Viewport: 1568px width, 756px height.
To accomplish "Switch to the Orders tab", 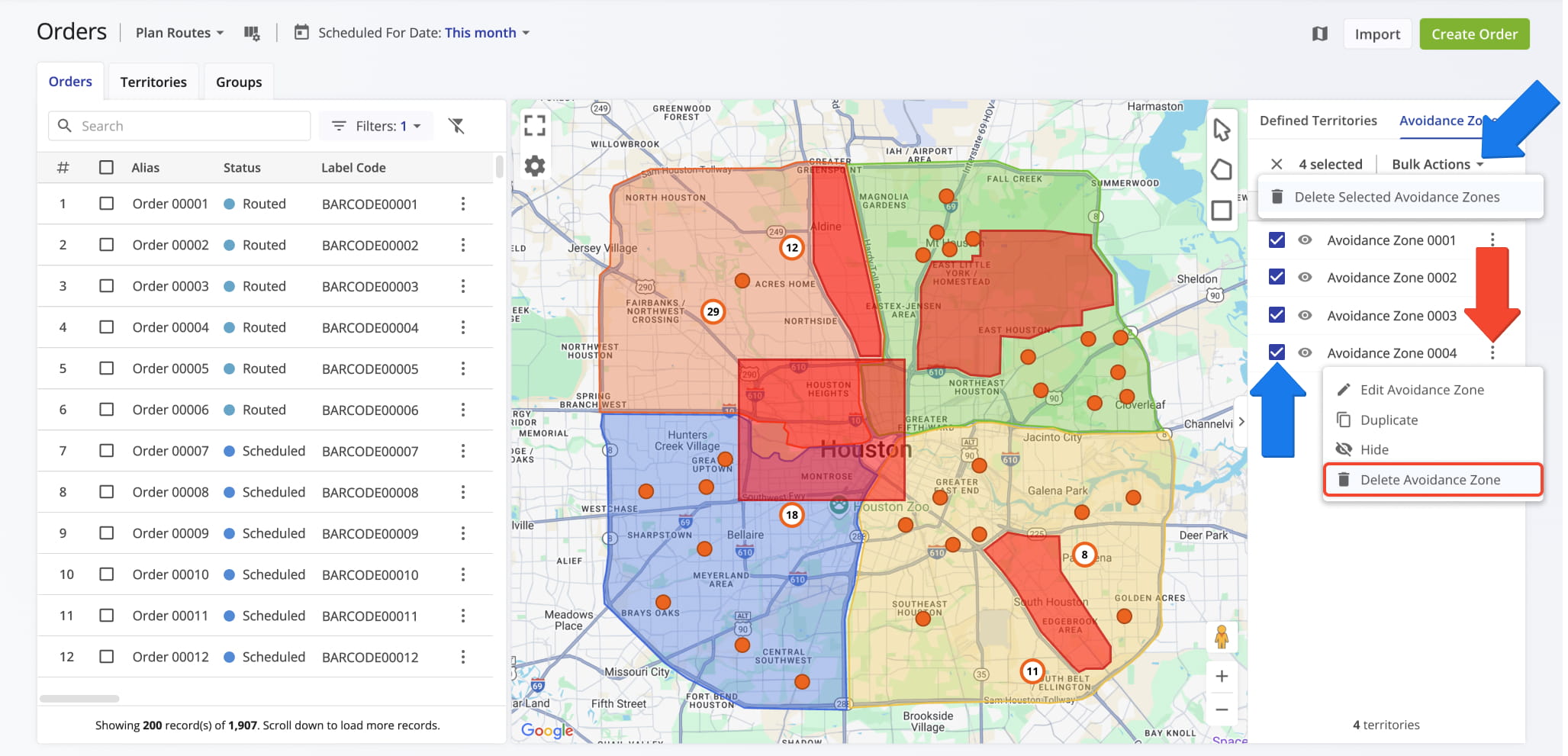I will click(70, 82).
